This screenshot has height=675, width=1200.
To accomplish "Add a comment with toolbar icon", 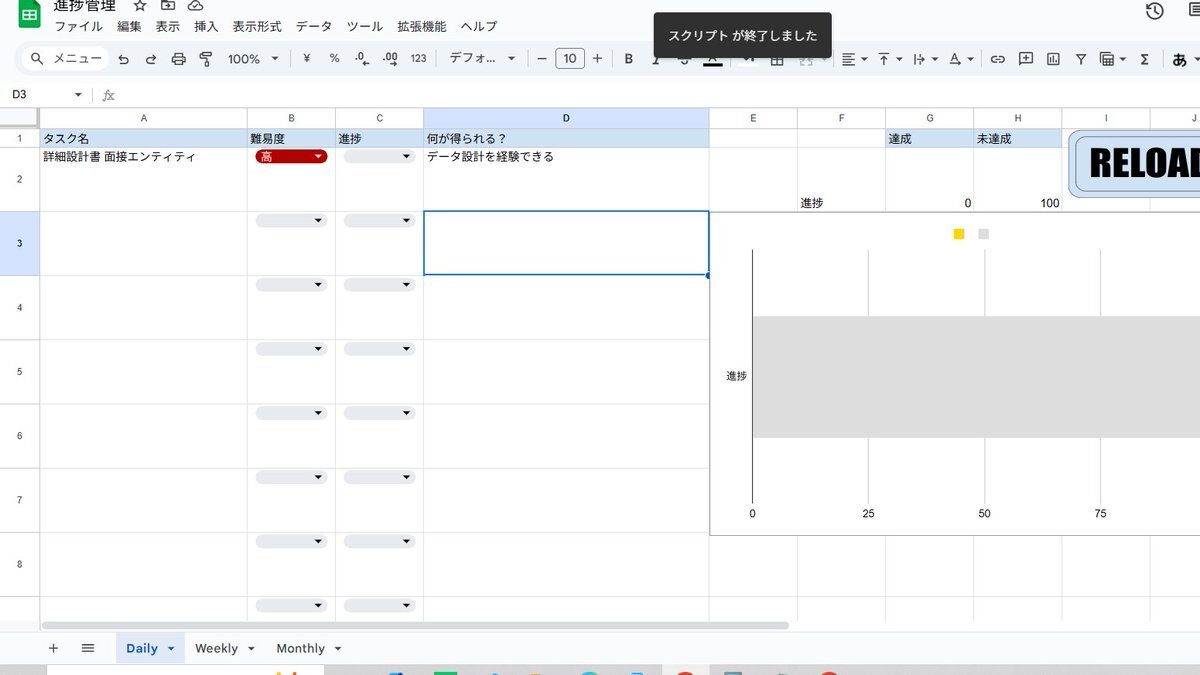I will point(1025,59).
